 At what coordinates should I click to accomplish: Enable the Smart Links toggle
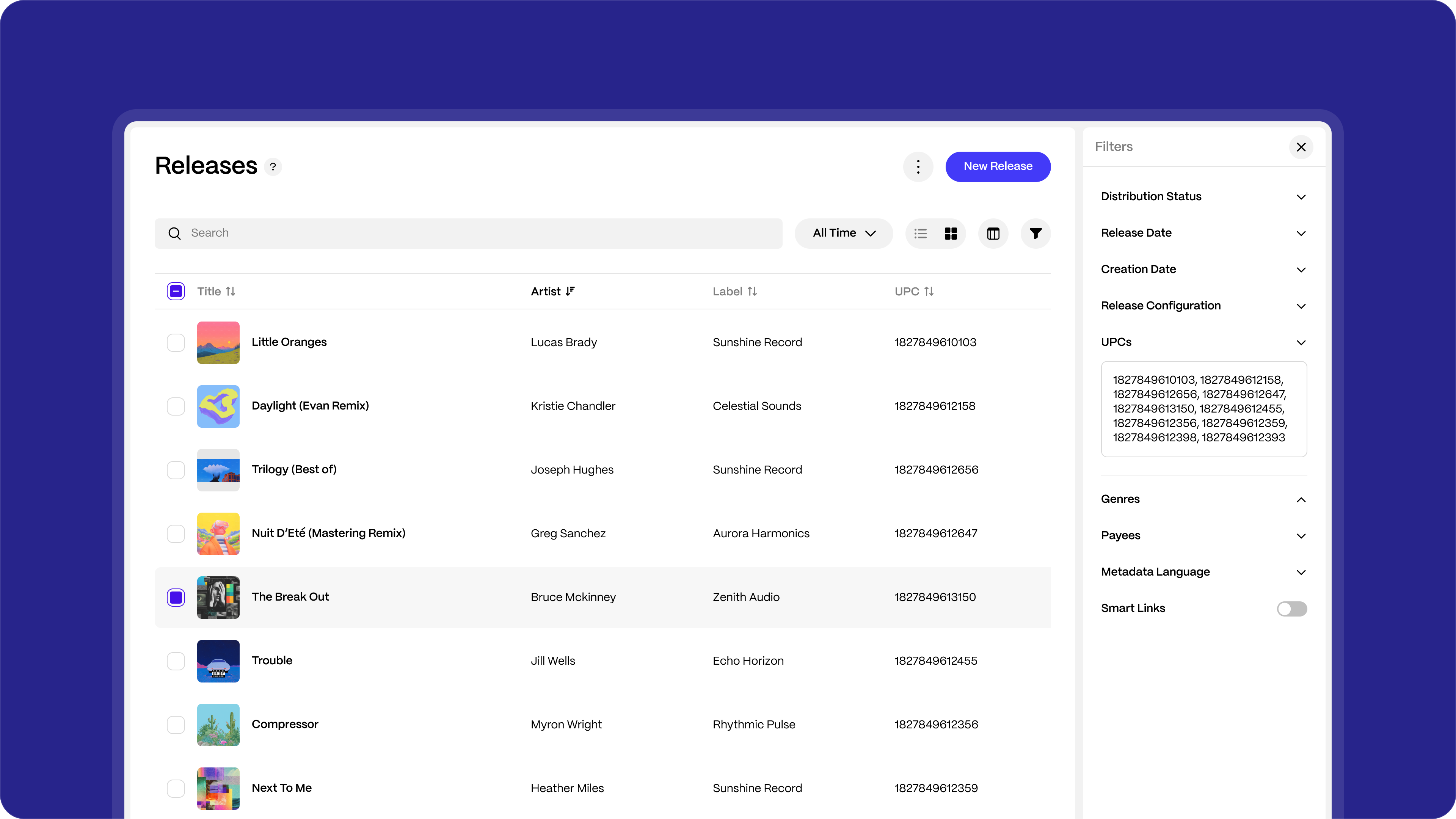click(1291, 609)
